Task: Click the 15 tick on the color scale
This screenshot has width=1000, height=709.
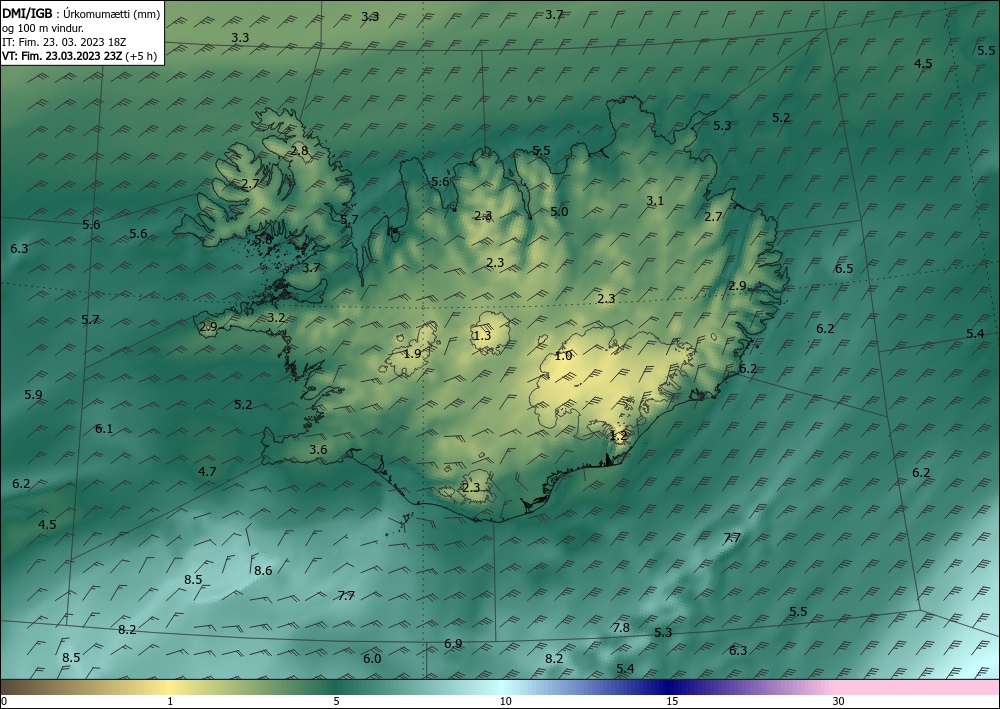Action: click(672, 701)
